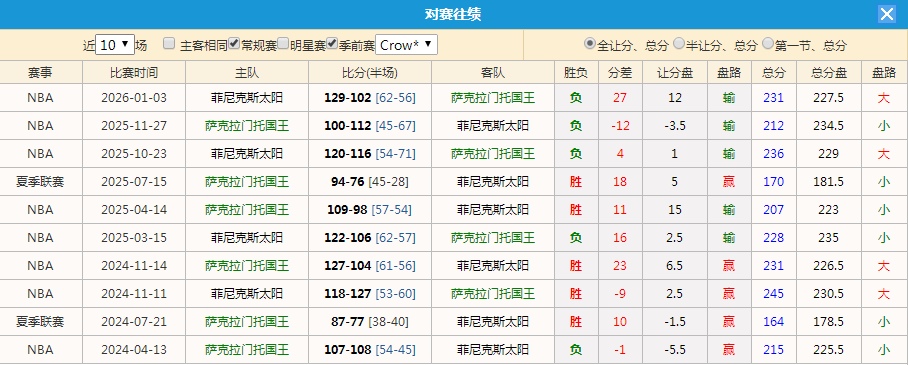
Task: Uncheck the 季前赛 checkbox
Action: (332, 43)
